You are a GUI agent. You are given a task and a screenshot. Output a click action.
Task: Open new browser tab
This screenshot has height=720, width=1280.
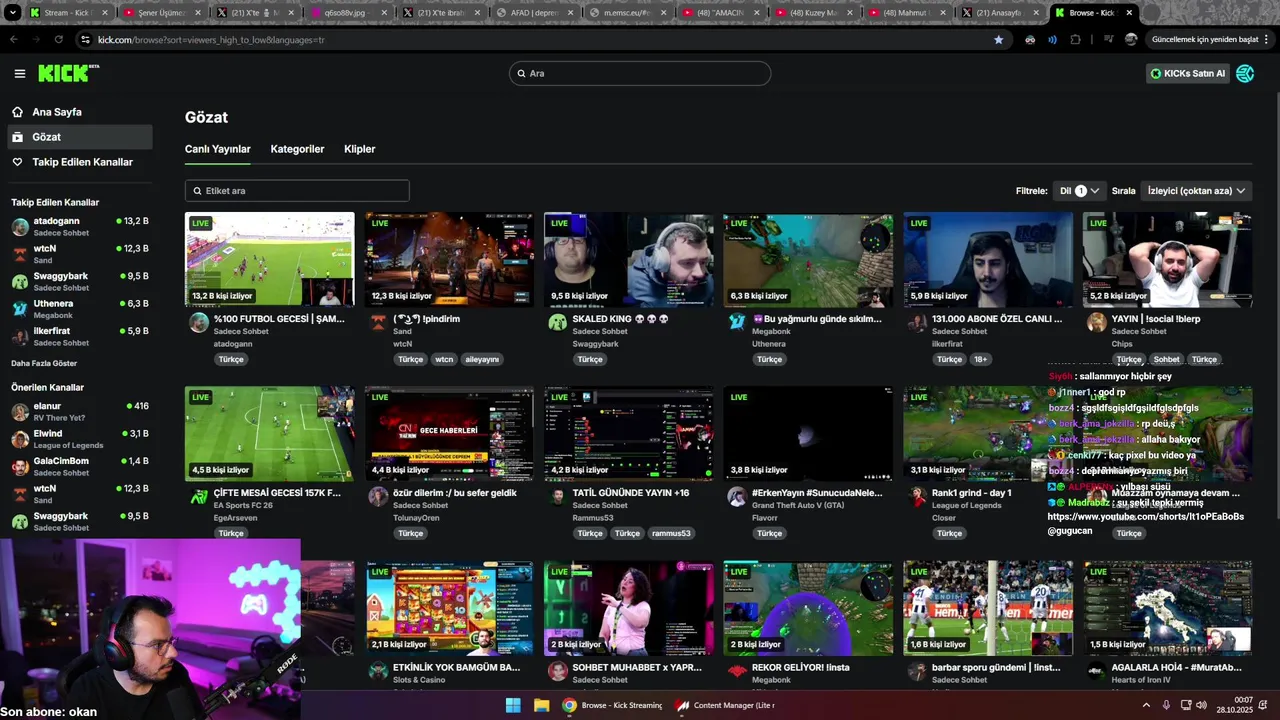[x=1151, y=13]
